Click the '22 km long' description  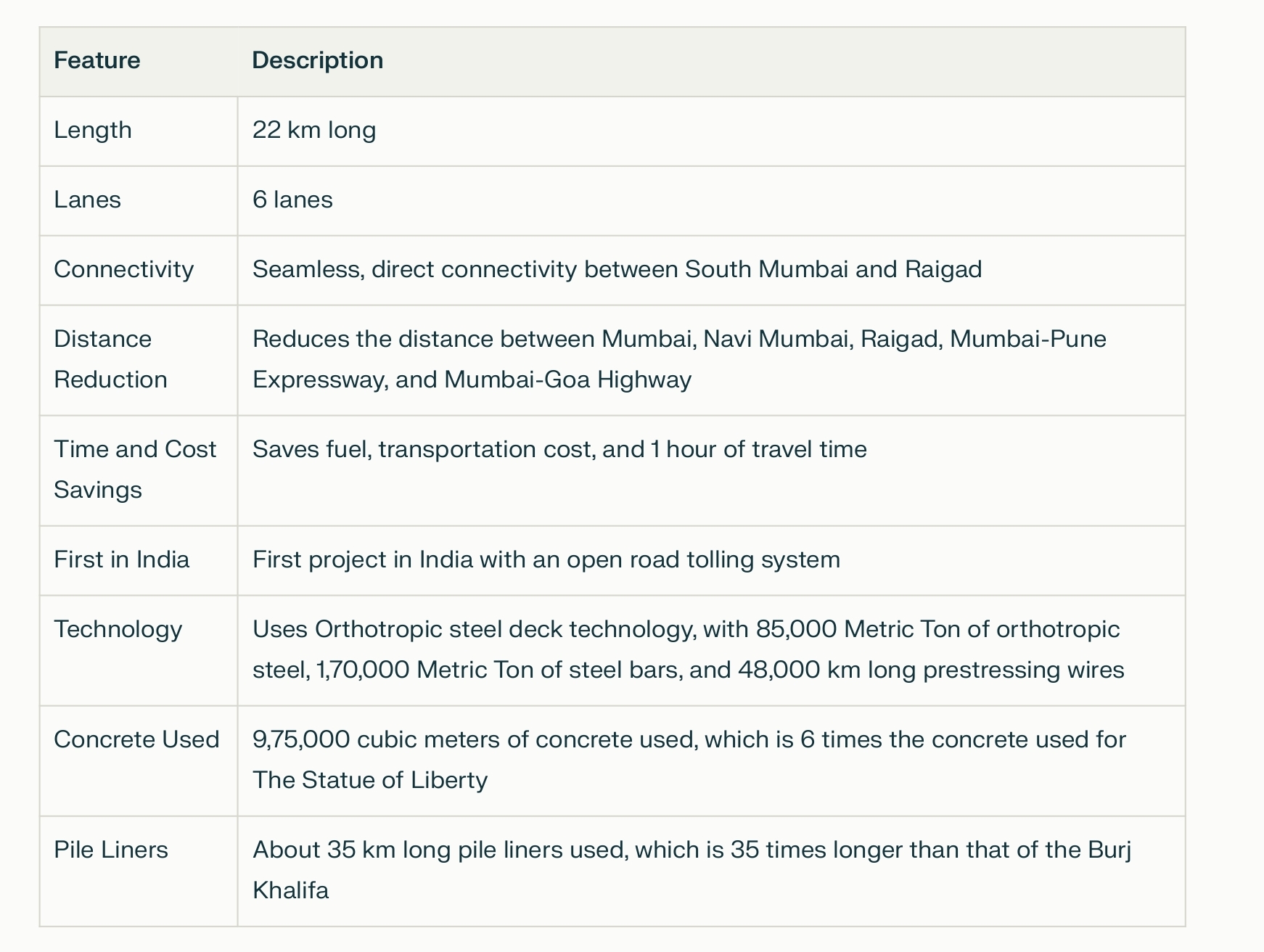pyautogui.click(x=314, y=130)
